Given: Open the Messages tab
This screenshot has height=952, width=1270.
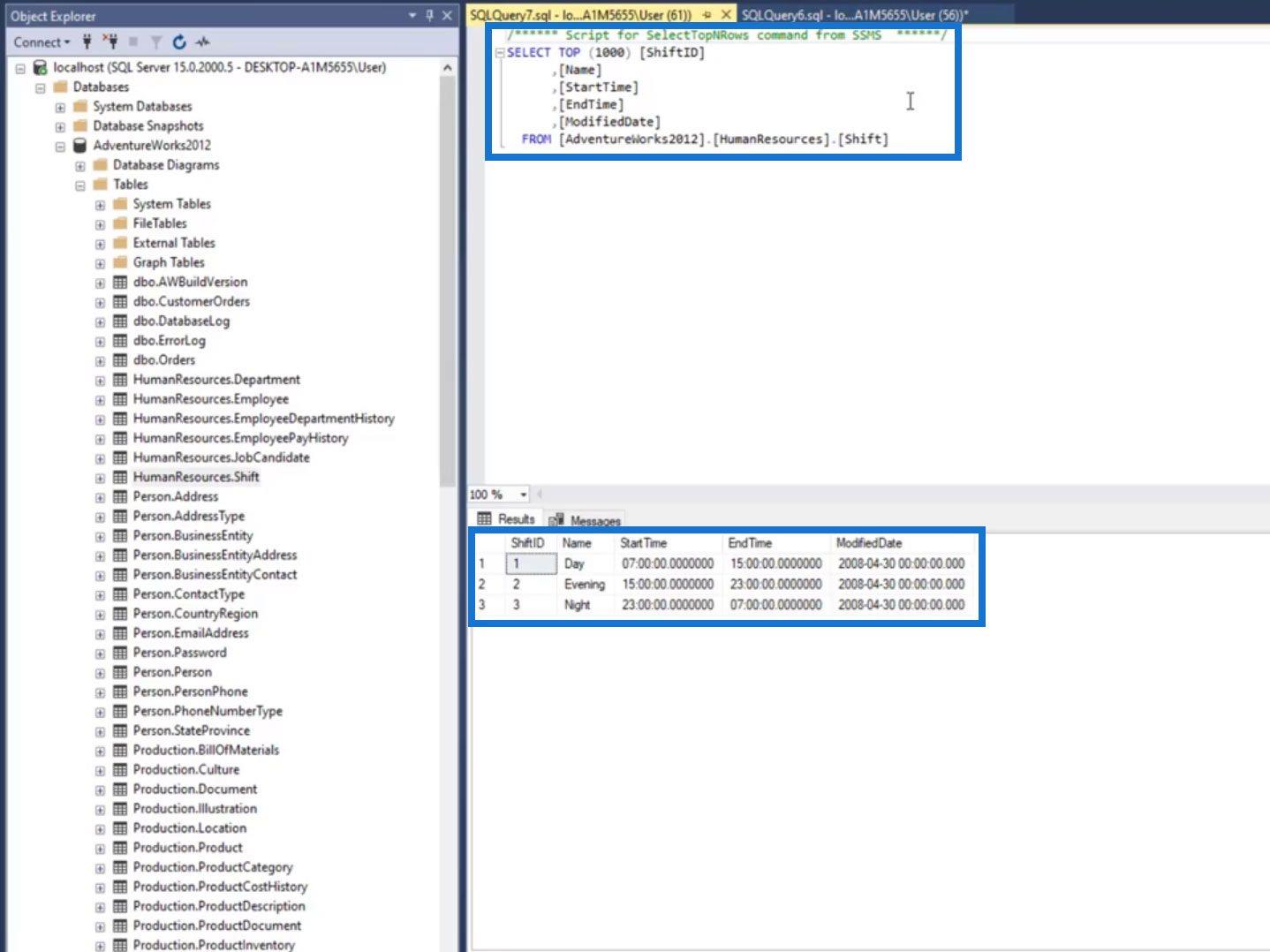Looking at the screenshot, I should (585, 520).
